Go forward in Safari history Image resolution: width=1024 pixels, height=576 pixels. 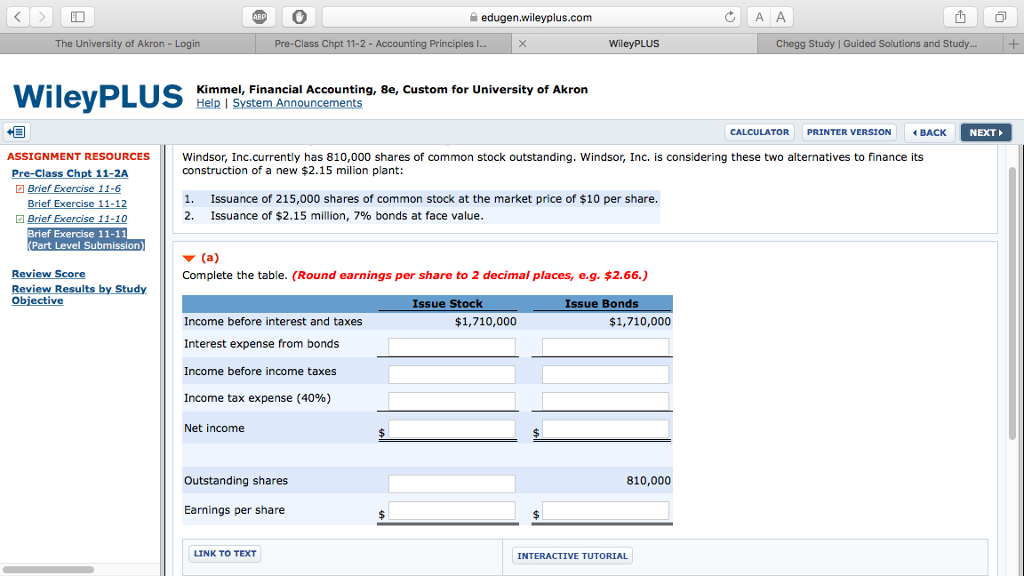(42, 17)
